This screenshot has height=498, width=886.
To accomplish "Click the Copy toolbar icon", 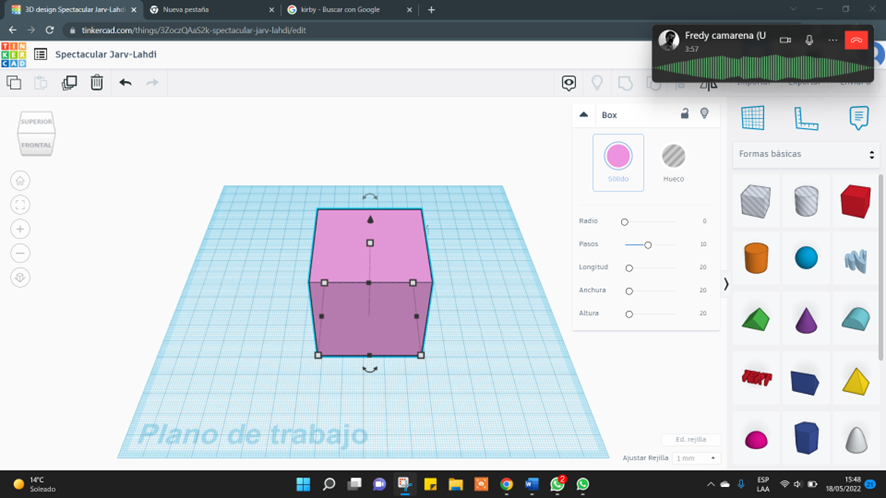I will coord(14,83).
